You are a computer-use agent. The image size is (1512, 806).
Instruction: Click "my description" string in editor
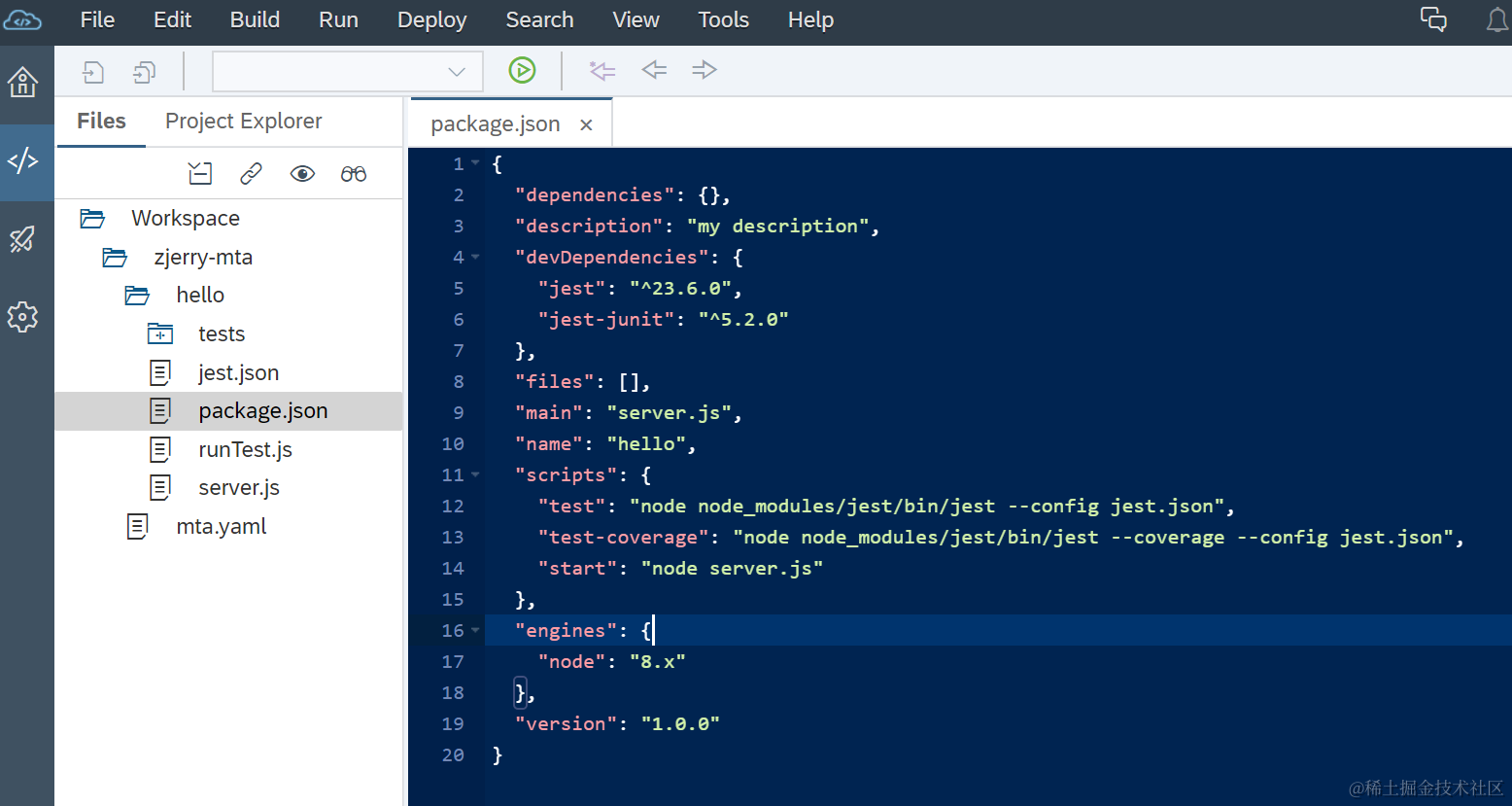pyautogui.click(x=777, y=226)
